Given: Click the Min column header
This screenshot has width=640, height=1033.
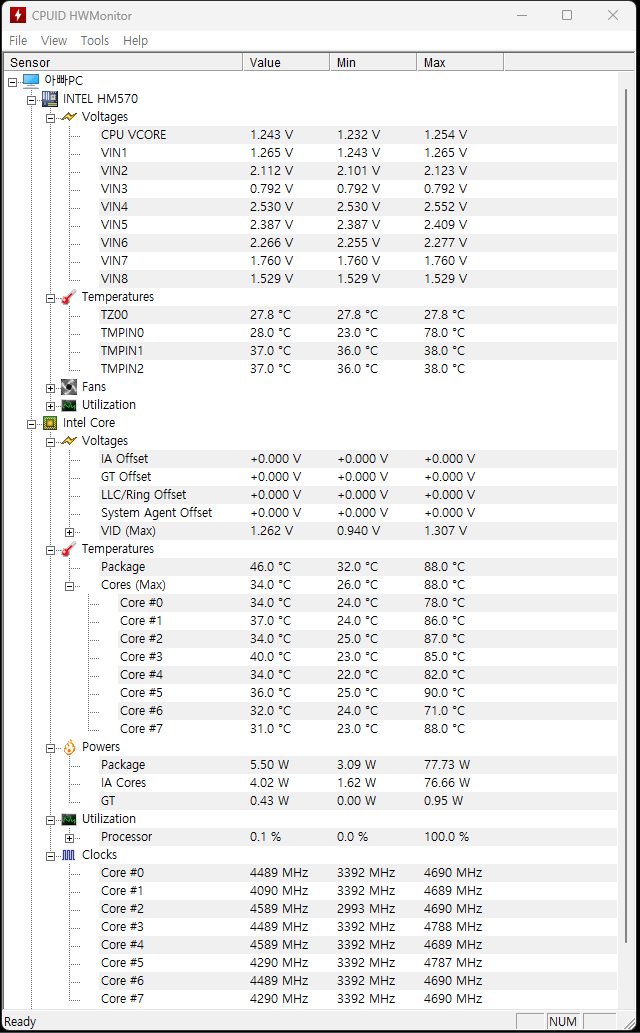Looking at the screenshot, I should [373, 63].
